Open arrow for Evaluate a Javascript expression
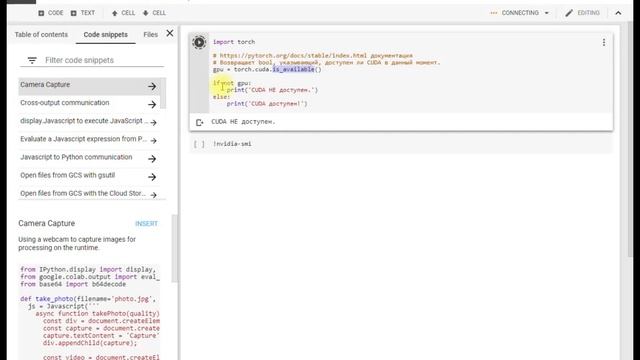Viewport: 640px width, 360px height. coord(153,140)
